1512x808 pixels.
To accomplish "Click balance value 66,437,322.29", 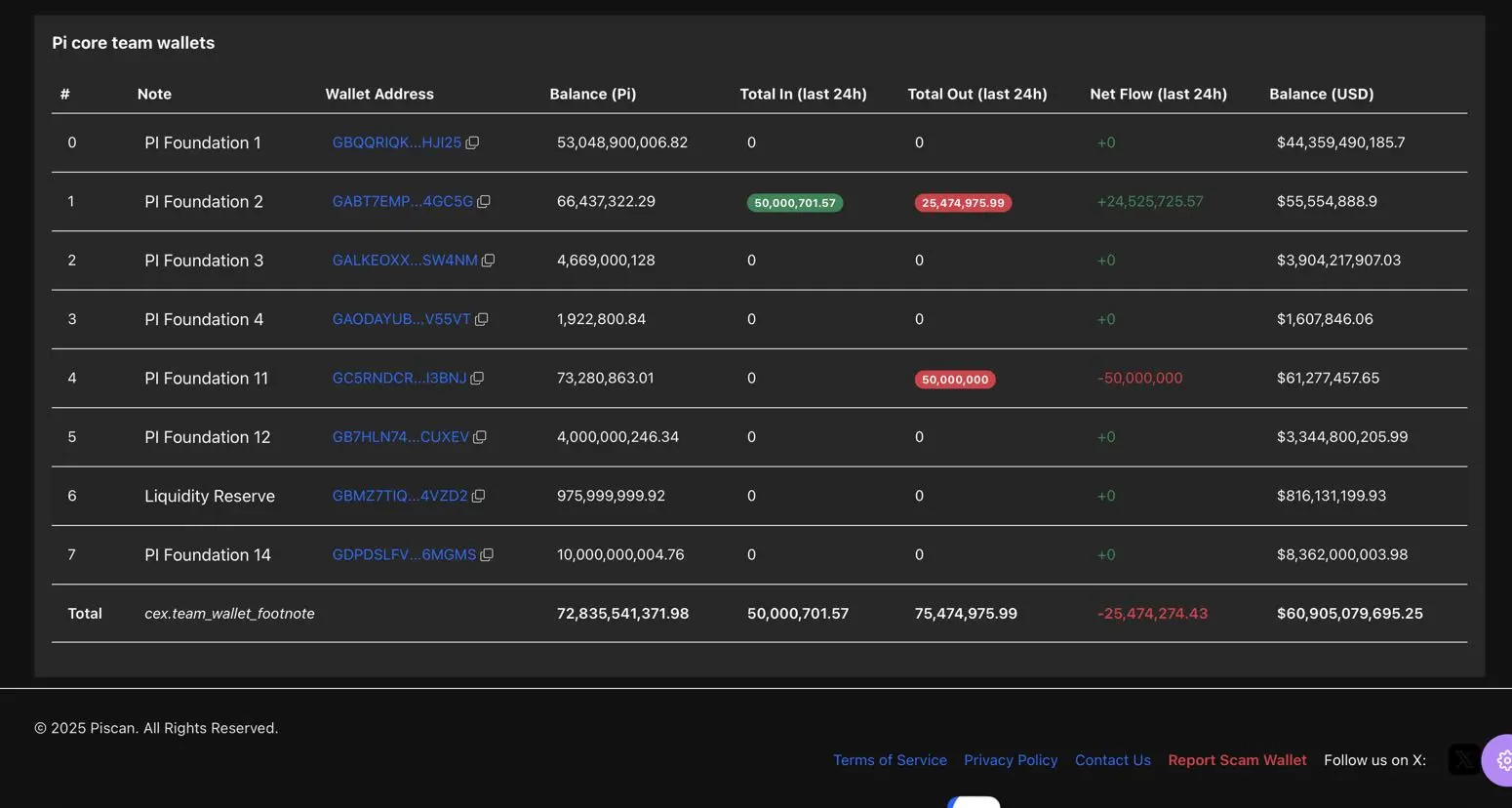I will (606, 201).
